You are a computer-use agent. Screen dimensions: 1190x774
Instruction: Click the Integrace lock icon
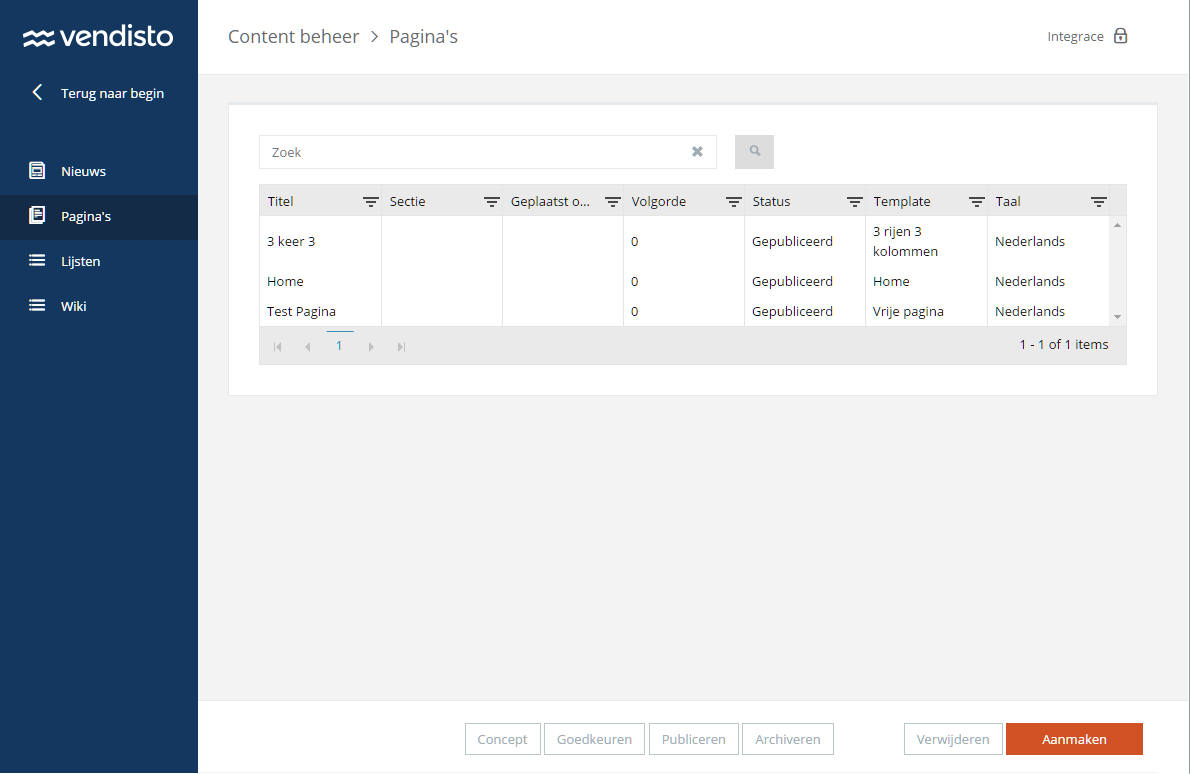1120,37
